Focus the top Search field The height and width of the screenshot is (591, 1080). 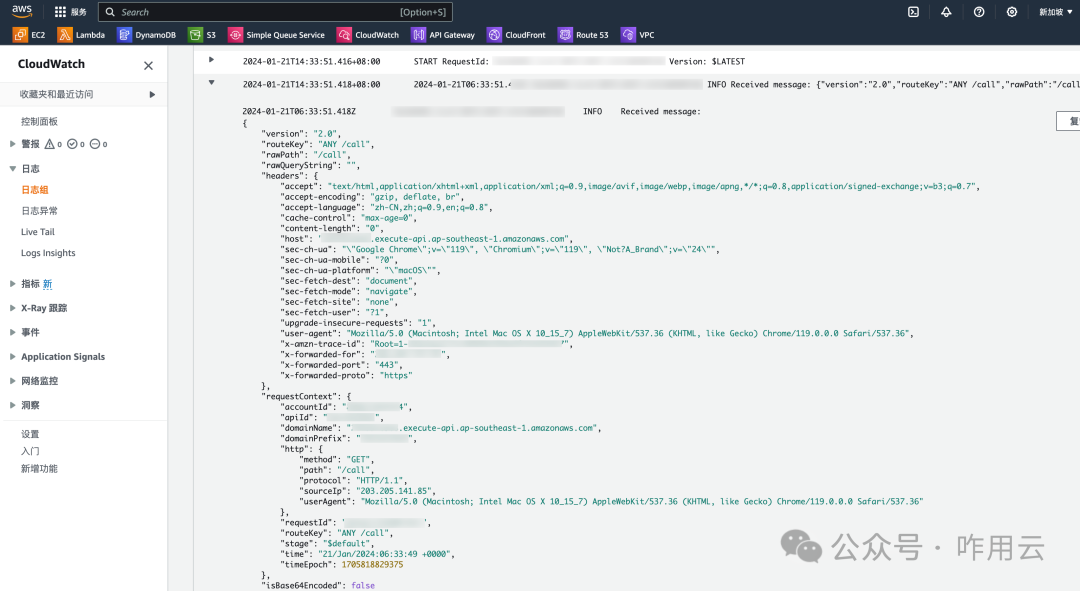click(276, 12)
